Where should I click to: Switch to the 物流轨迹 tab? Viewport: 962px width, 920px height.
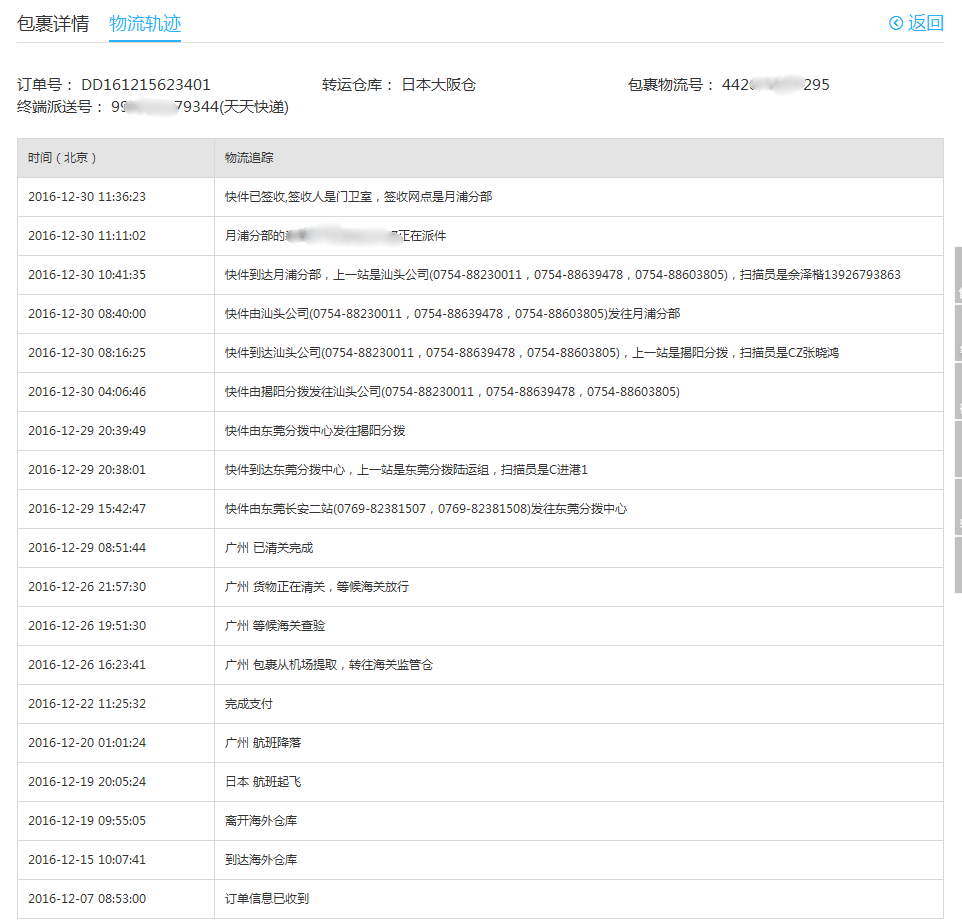click(145, 24)
